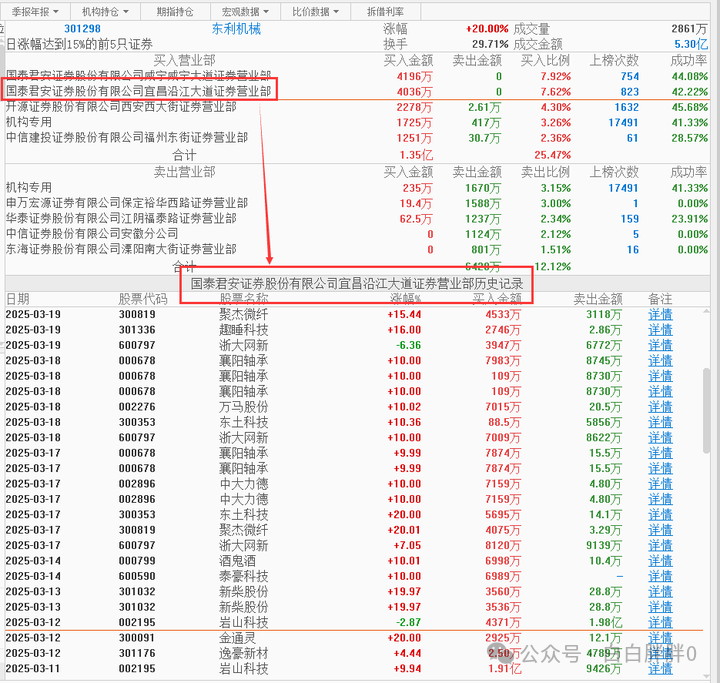The image size is (720, 683).
Task: Open 详情 for 2025-03-18 浙大网新
Action: point(660,438)
